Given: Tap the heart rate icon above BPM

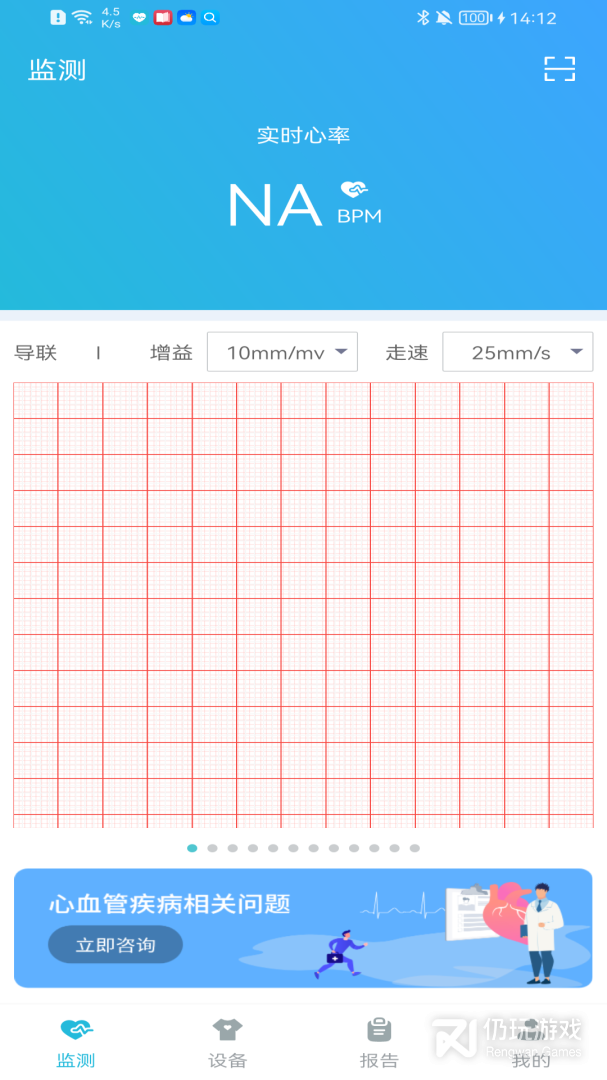Looking at the screenshot, I should click(x=354, y=189).
